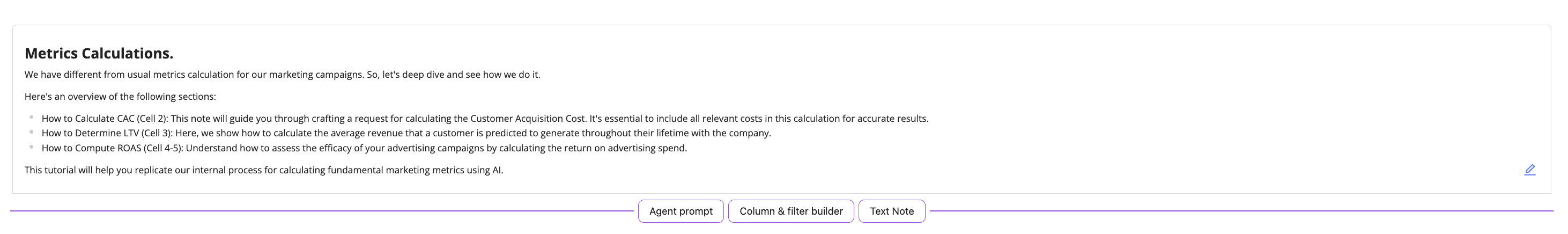This screenshot has height=234, width=1568.
Task: Open the Column & filter builder
Action: tap(790, 211)
